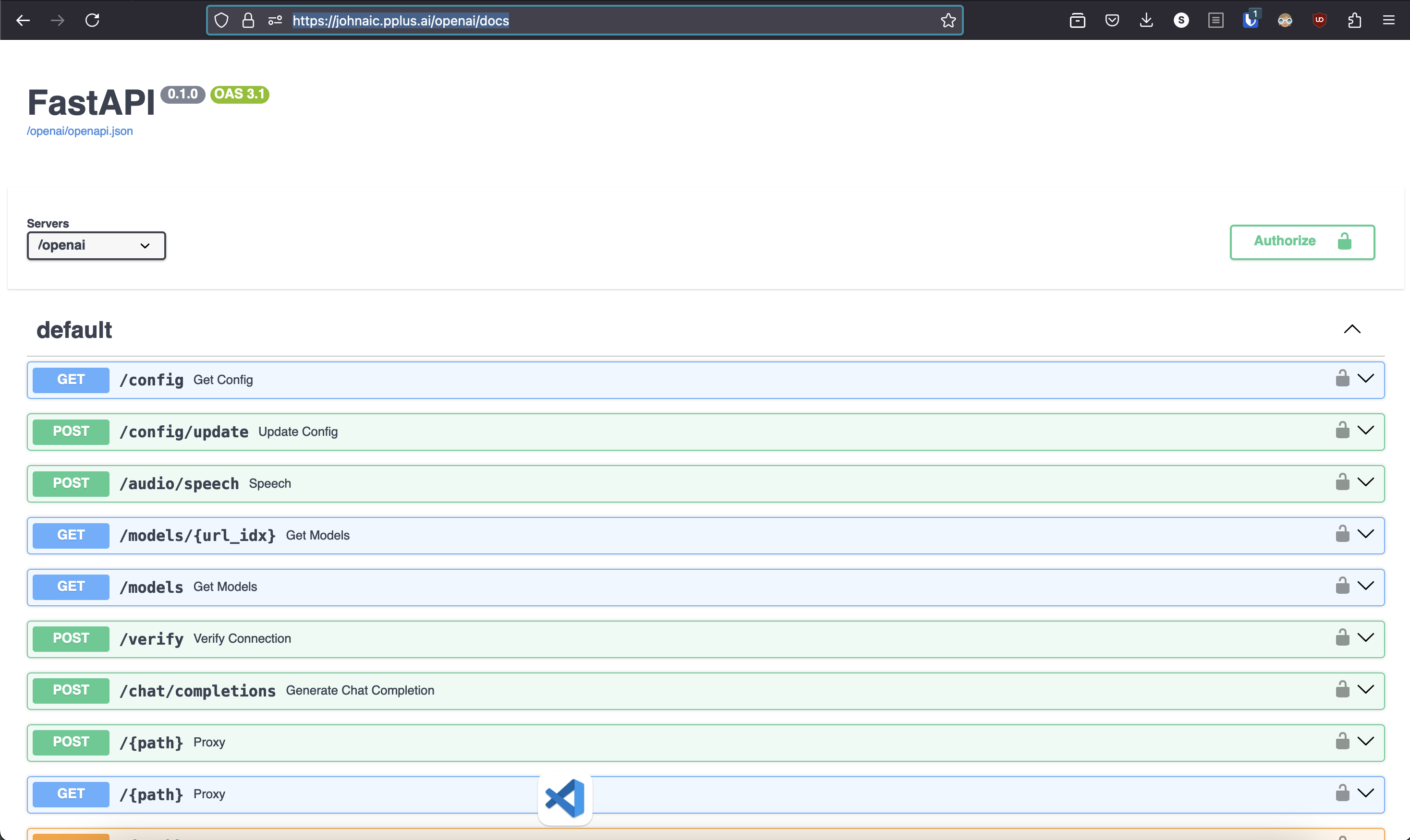Click POST badge of /audio/speech
The width and height of the screenshot is (1410, 840).
point(71,483)
